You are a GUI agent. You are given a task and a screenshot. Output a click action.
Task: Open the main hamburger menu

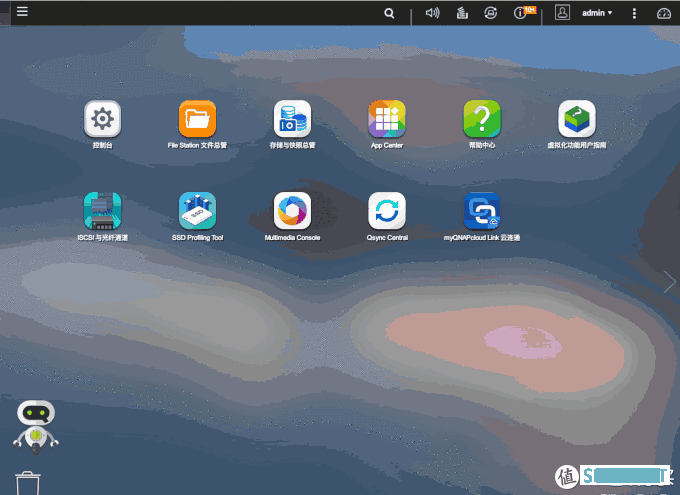click(x=22, y=12)
